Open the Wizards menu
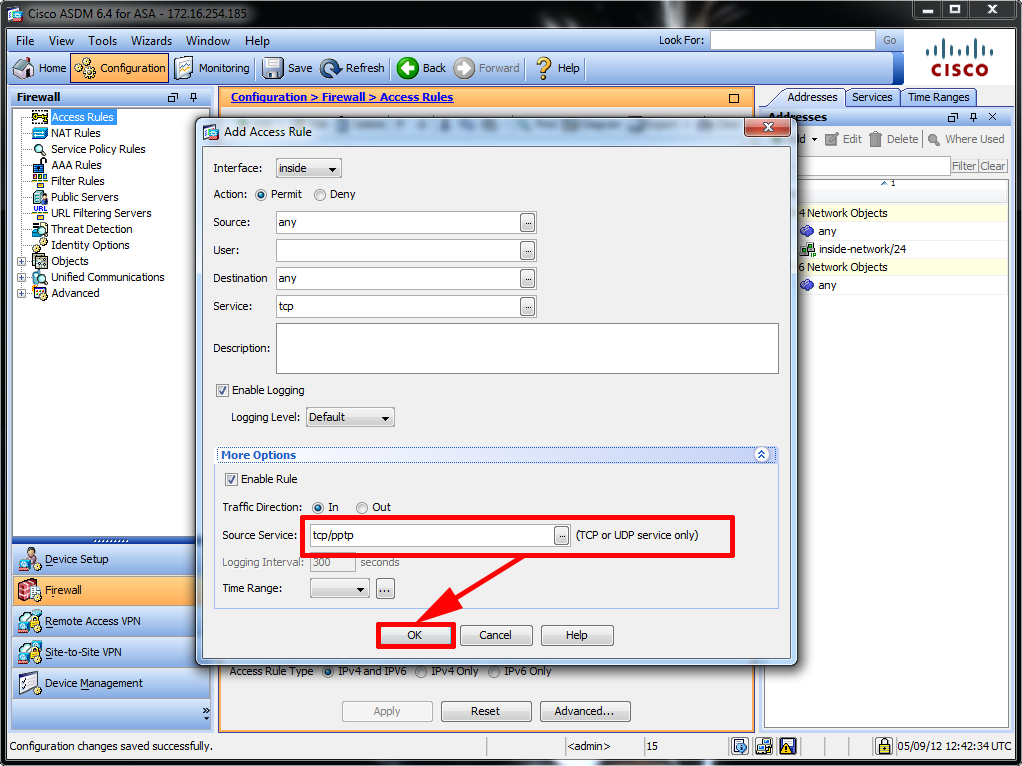This screenshot has height=766, width=1022. (151, 40)
